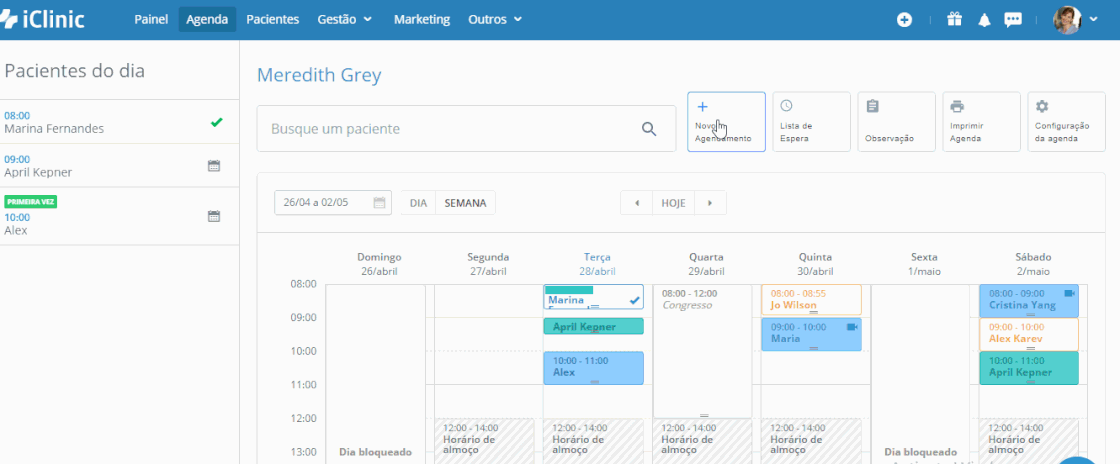1120x464 pixels.
Task: Click the PRIMEIRA VEZ badge
Action: tap(31, 202)
